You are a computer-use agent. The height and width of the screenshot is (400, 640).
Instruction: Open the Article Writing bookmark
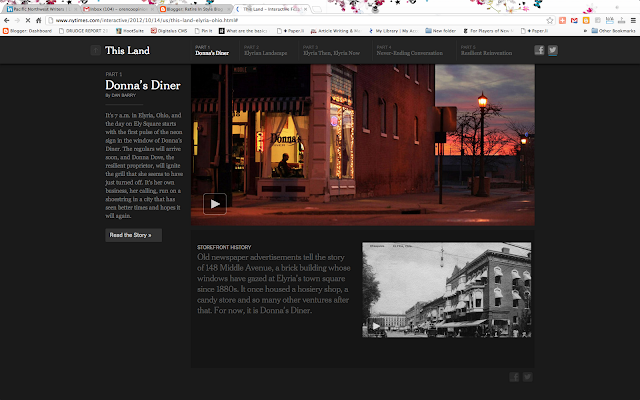pyautogui.click(x=336, y=31)
